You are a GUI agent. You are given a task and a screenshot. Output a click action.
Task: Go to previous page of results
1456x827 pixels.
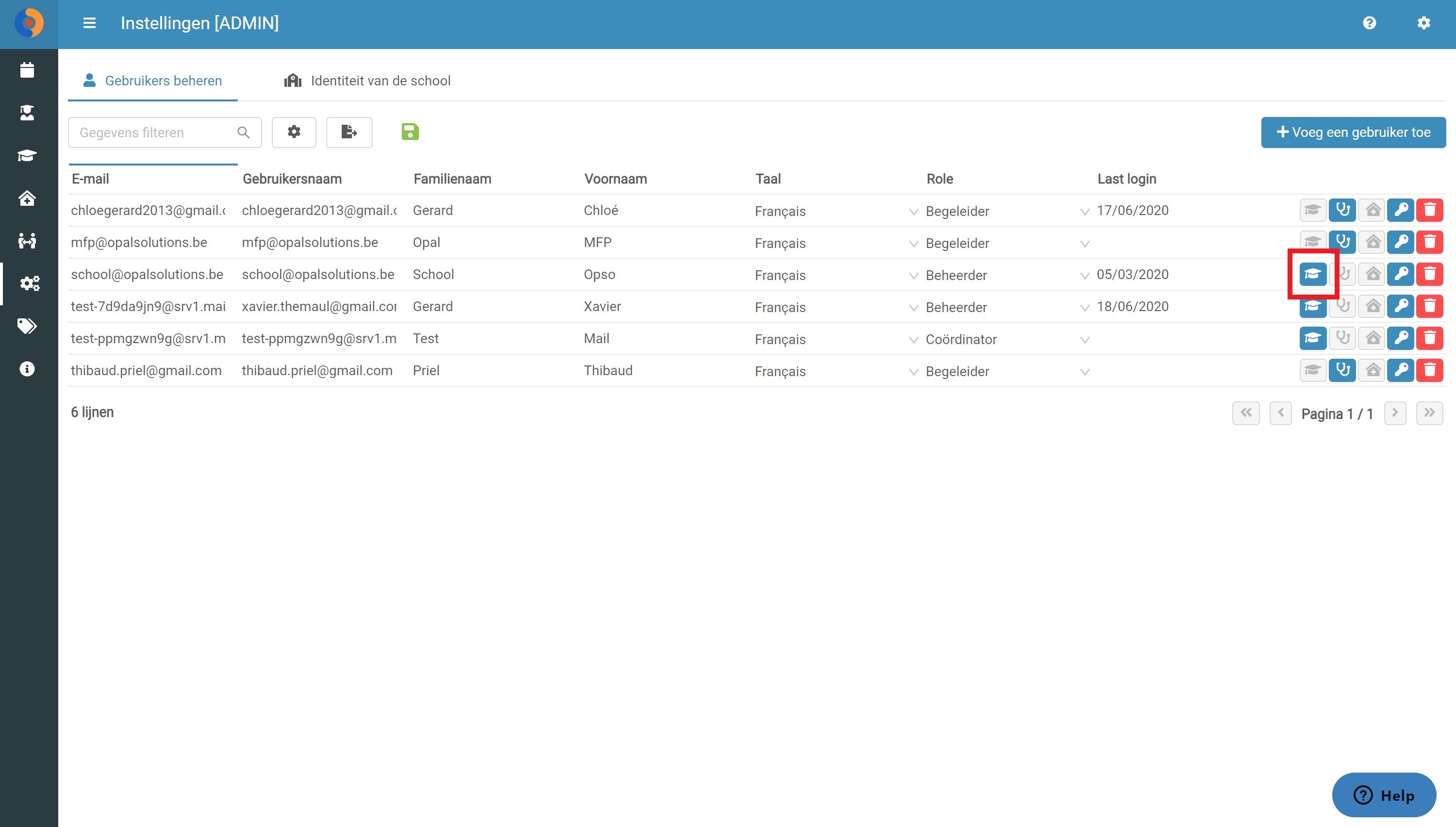pos(1280,413)
